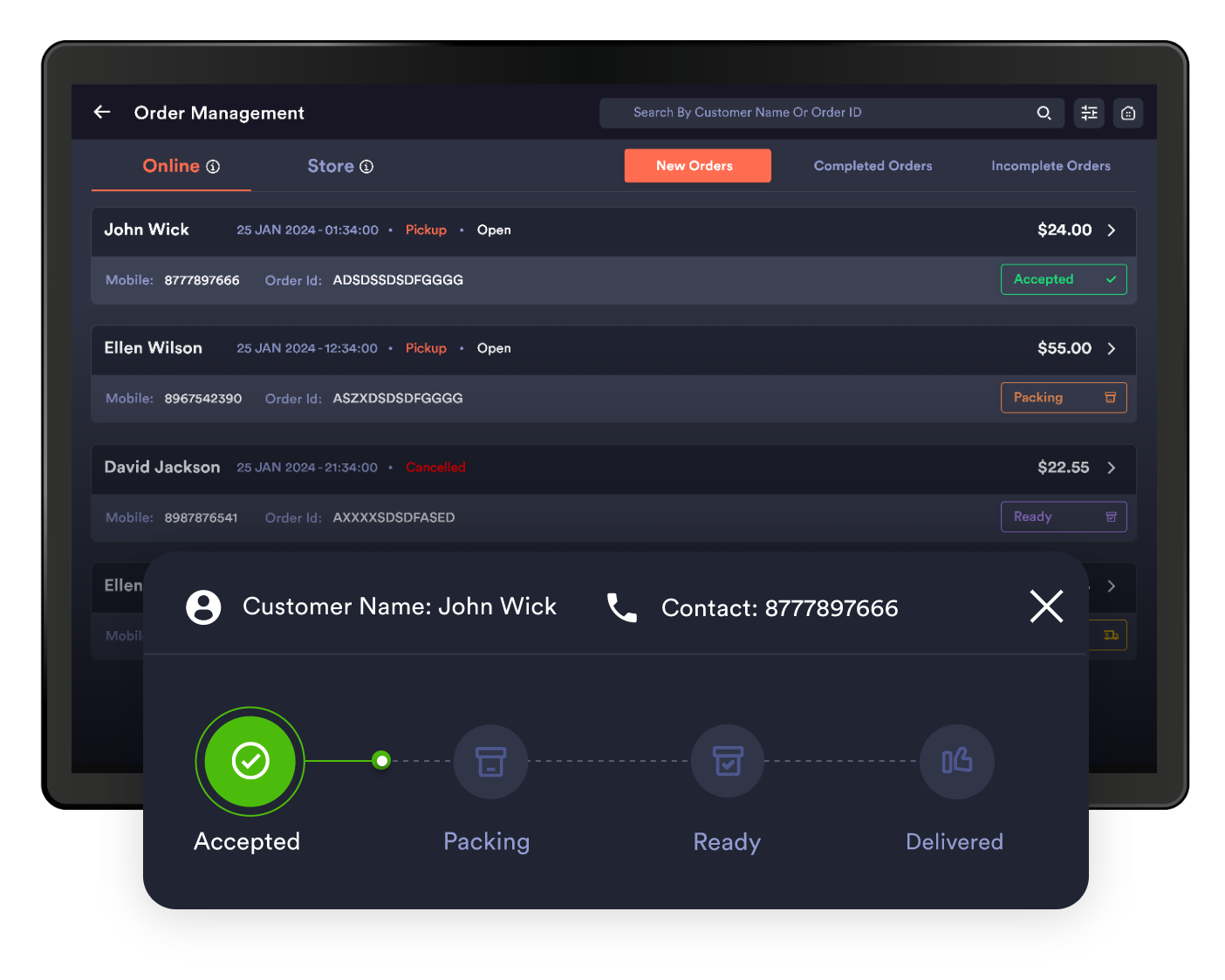Open the Completed Orders tab
The image size is (1225, 980).
click(873, 166)
